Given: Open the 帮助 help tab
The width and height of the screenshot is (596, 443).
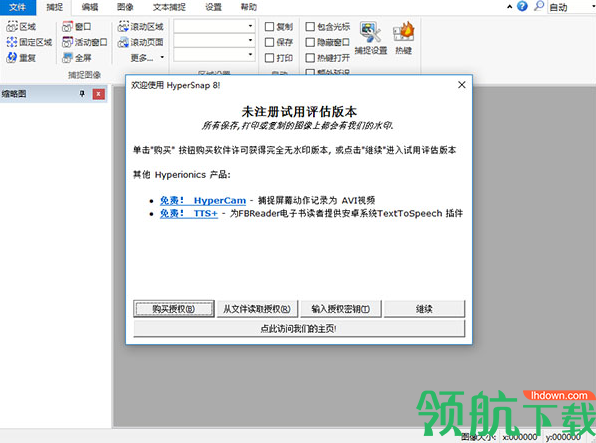Looking at the screenshot, I should pos(249,7).
